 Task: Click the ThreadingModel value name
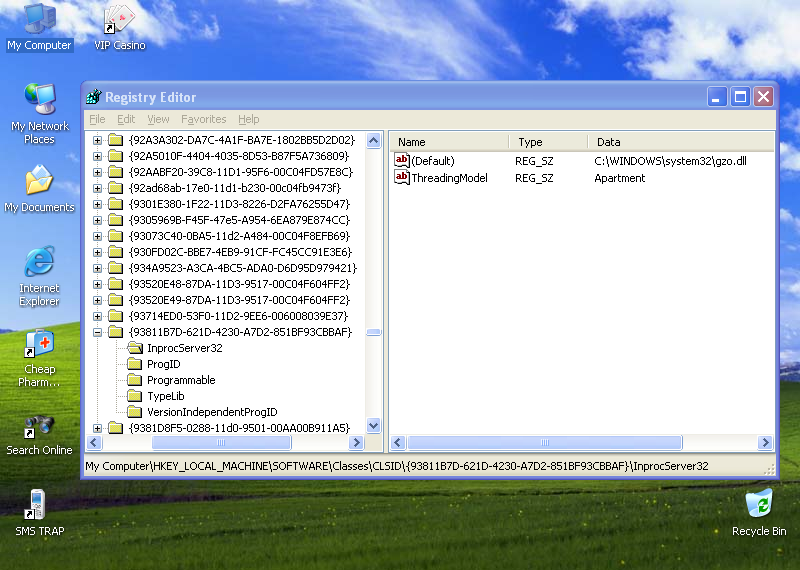pyautogui.click(x=449, y=178)
